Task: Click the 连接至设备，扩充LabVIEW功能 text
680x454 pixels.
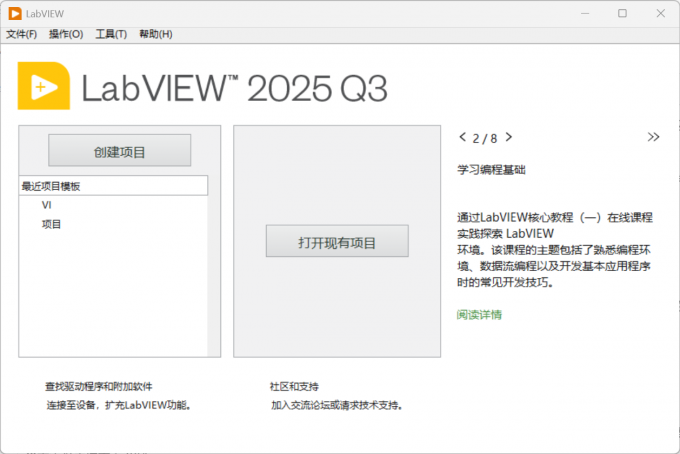Action: tap(119, 405)
